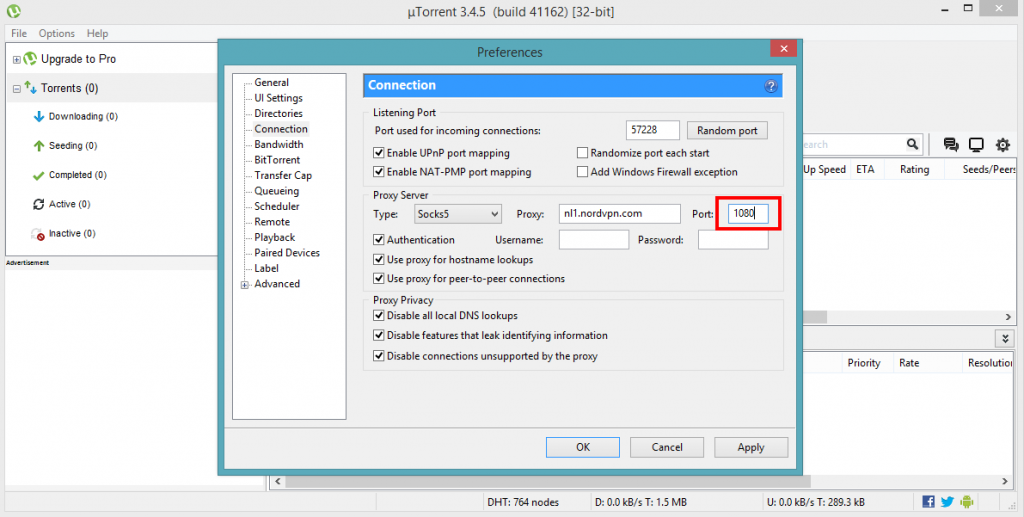Select Bandwidth in preferences tree

(279, 144)
